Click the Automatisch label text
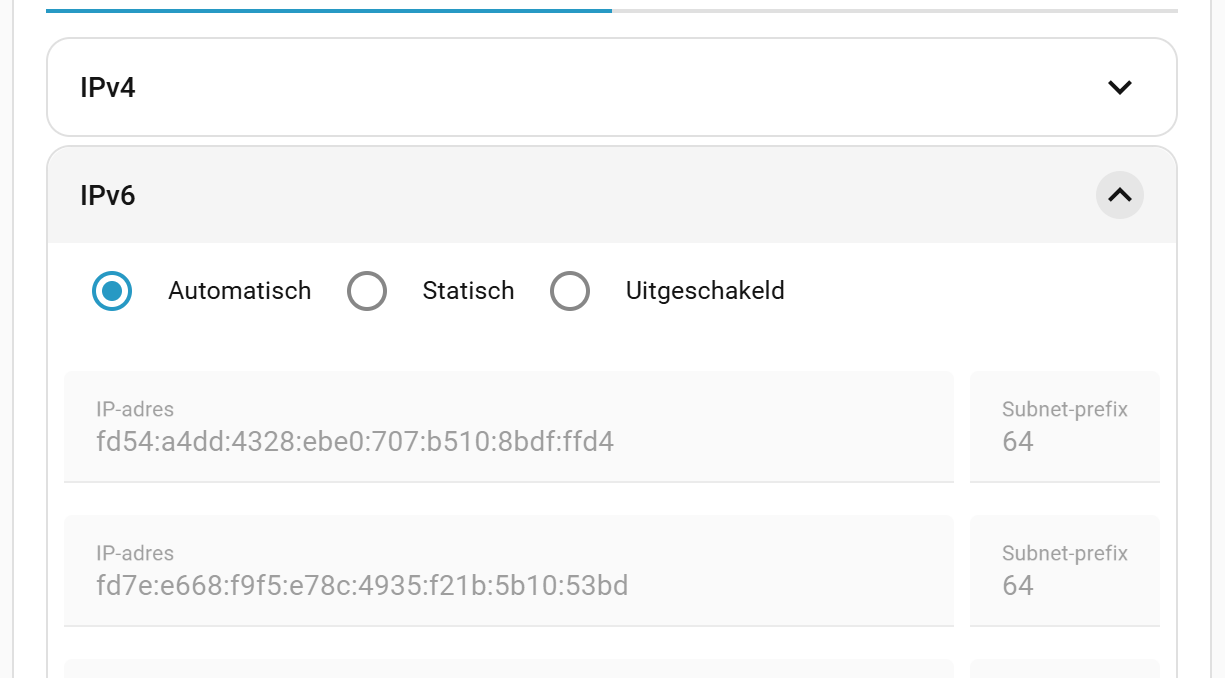This screenshot has height=678, width=1225. (240, 291)
